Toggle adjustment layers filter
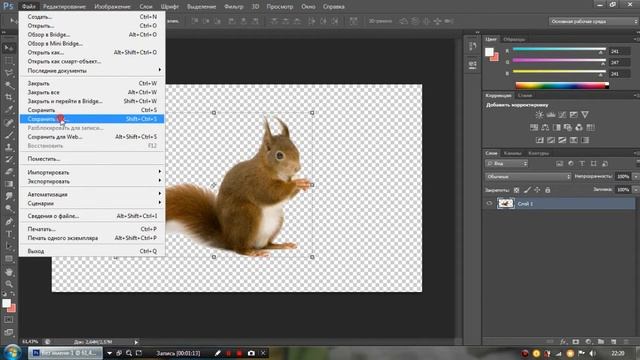This screenshot has height=360, width=640. click(571, 164)
